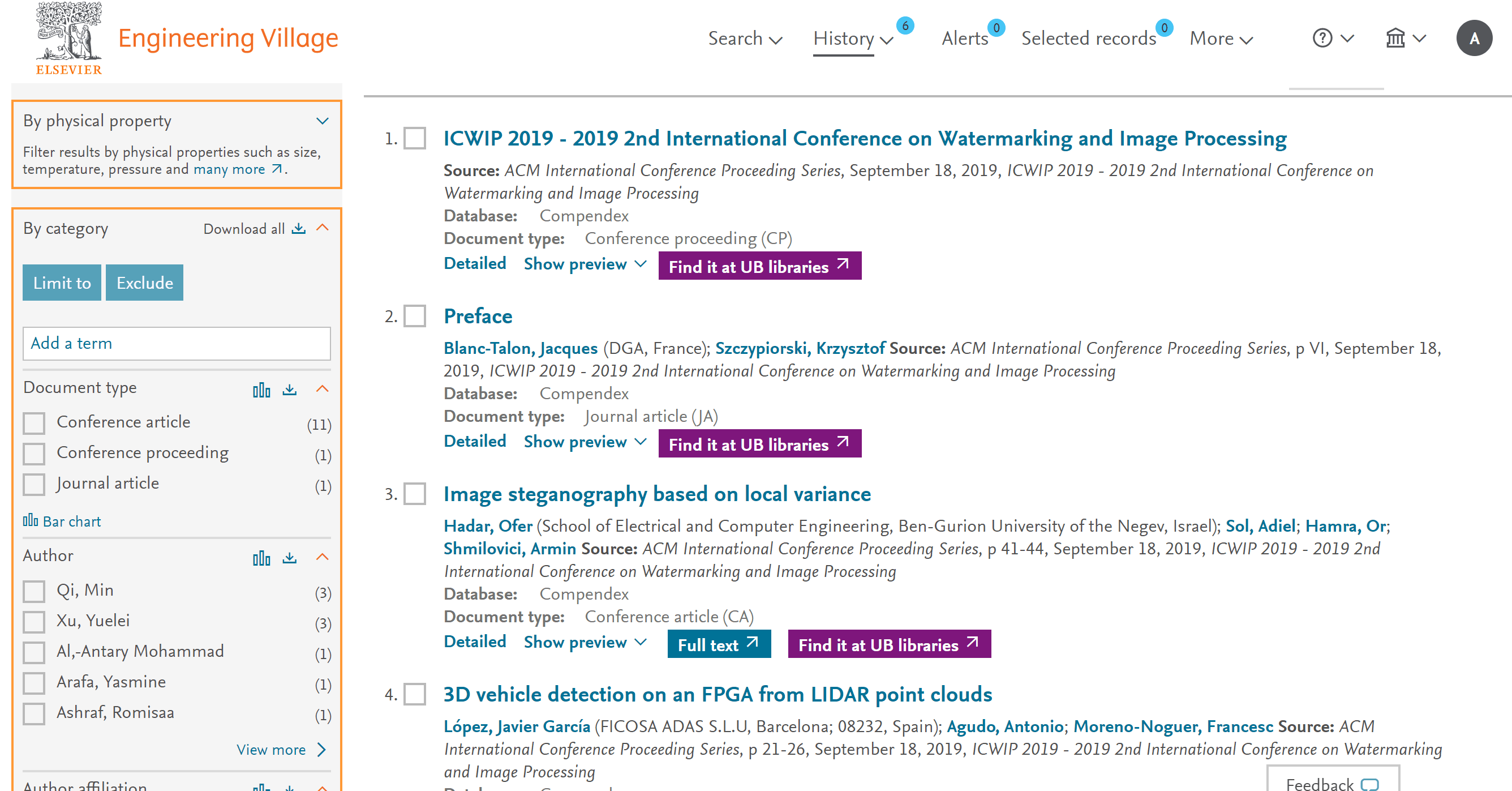
Task: Collapse the By category panel
Action: 322,228
